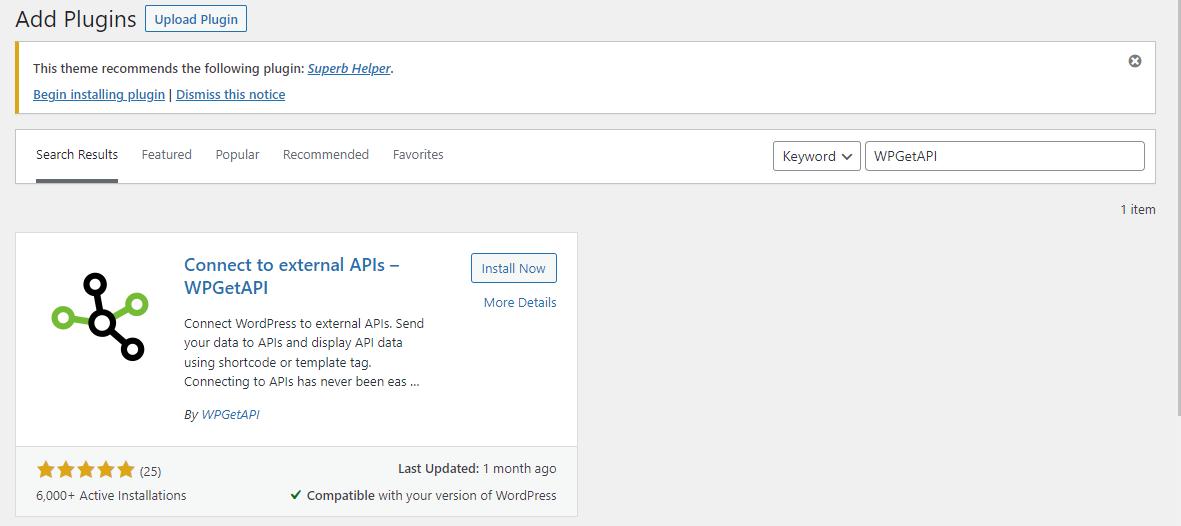
Task: Click the 'Compatible with your version' text
Action: [423, 496]
